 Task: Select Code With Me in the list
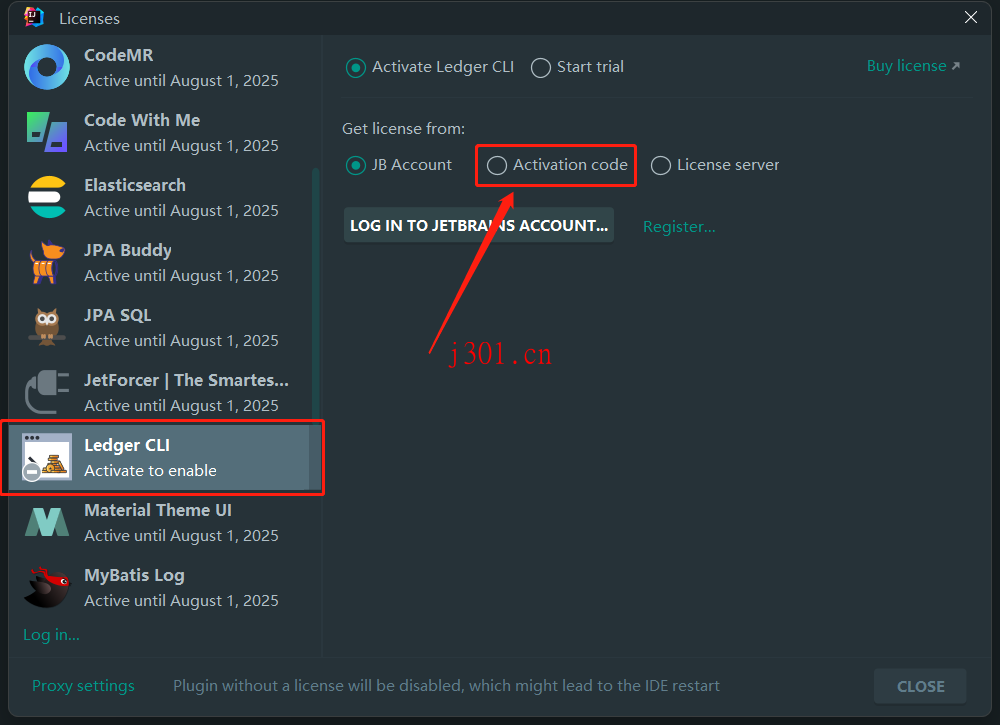coord(159,132)
